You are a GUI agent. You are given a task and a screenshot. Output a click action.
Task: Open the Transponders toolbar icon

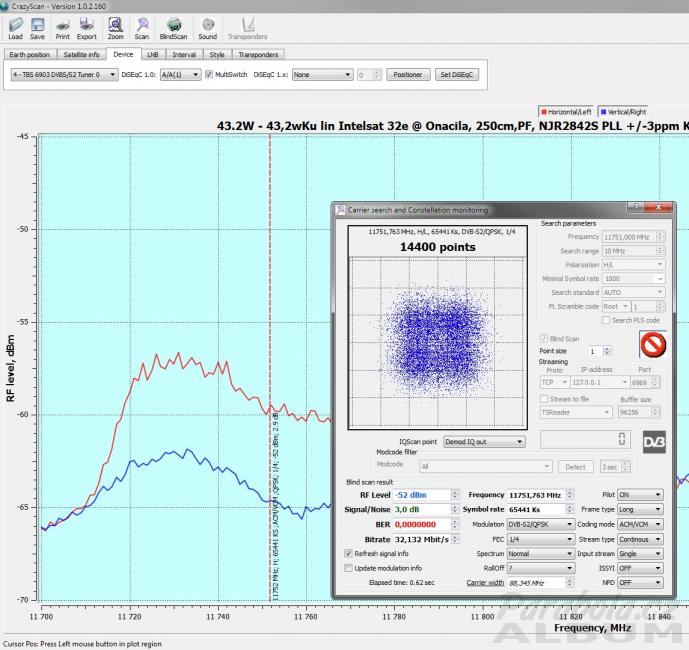pos(247,29)
